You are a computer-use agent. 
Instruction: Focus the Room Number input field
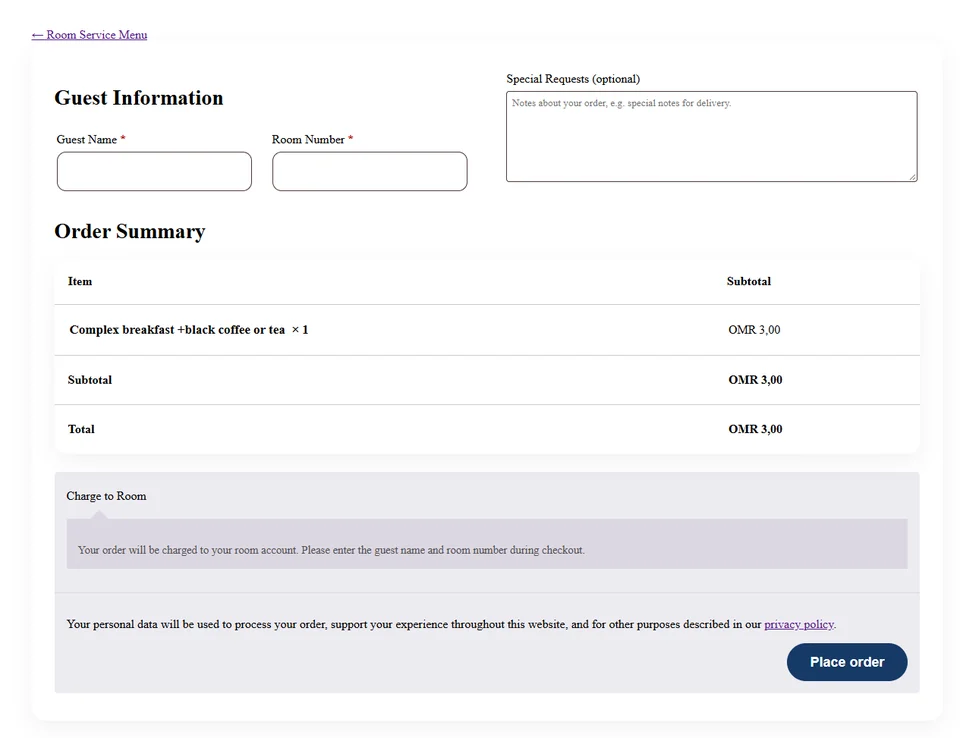(370, 171)
